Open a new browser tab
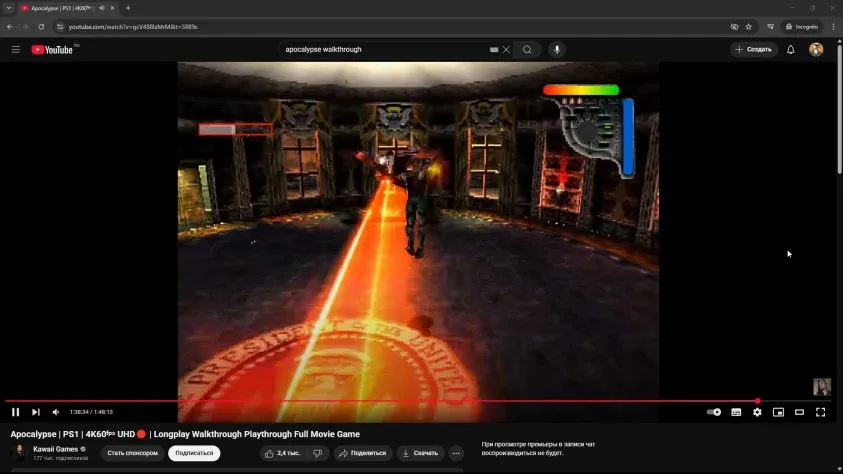Screen dimensions: 843x474 (x=128, y=8)
